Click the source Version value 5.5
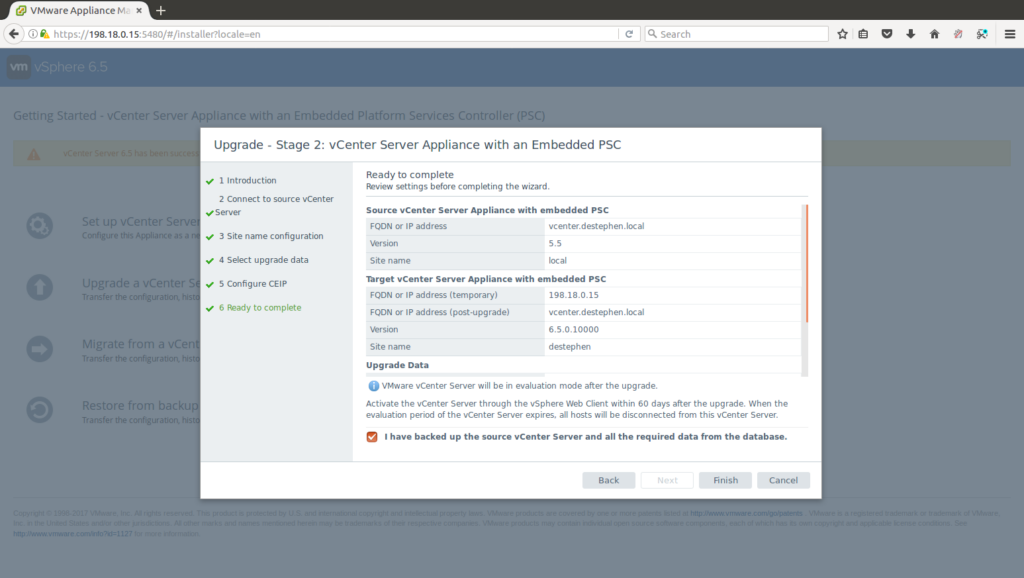This screenshot has width=1024, height=578. (555, 243)
